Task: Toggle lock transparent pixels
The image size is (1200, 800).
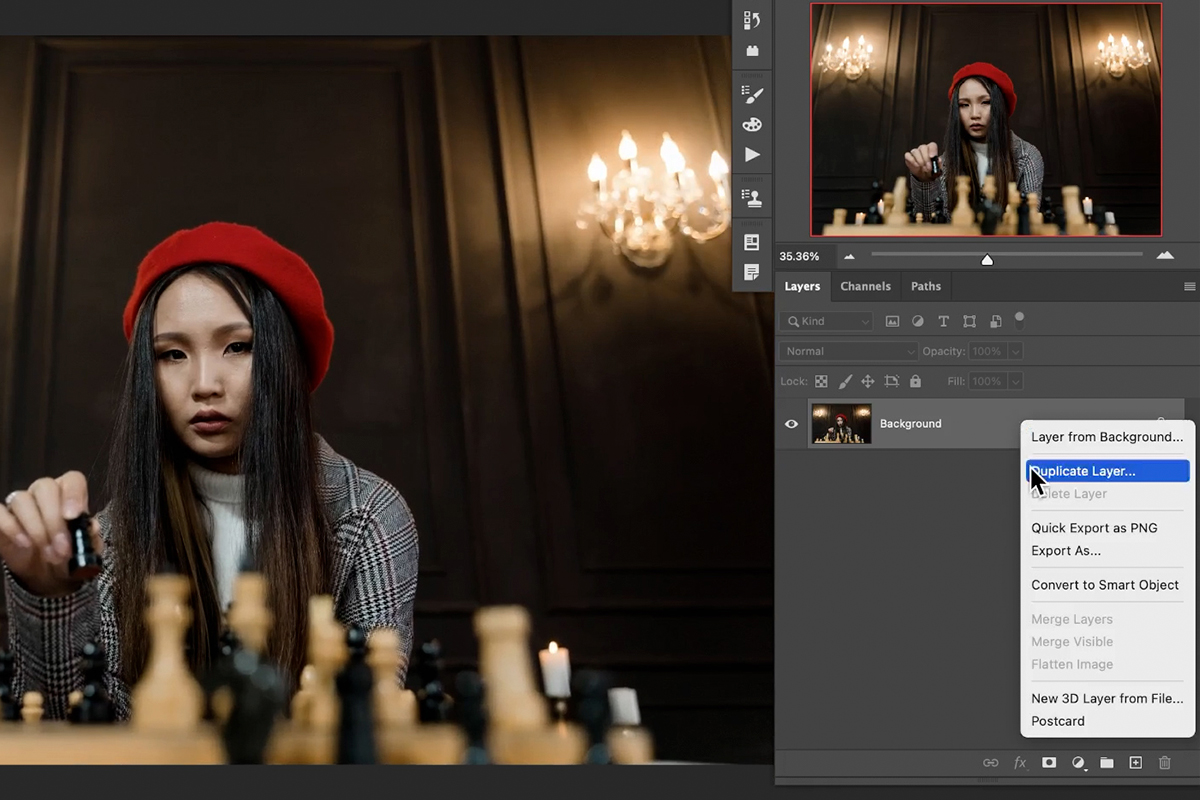Action: [x=821, y=382]
